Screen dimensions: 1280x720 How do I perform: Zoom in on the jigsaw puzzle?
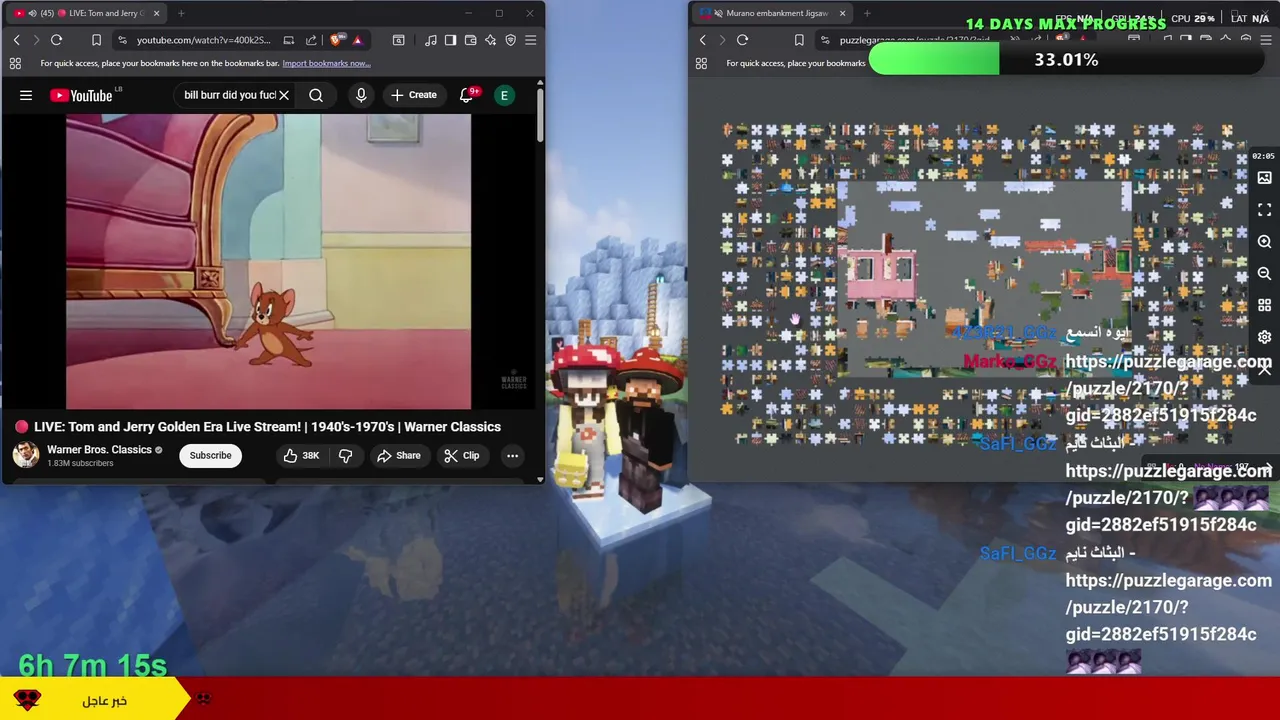tap(1264, 242)
